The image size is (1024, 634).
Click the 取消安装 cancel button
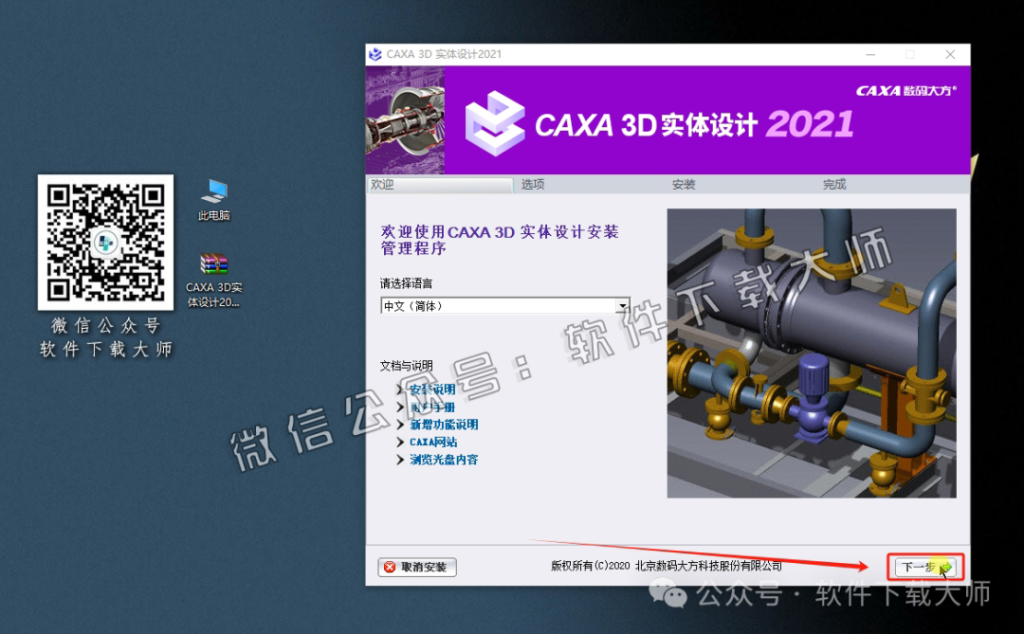pos(417,567)
